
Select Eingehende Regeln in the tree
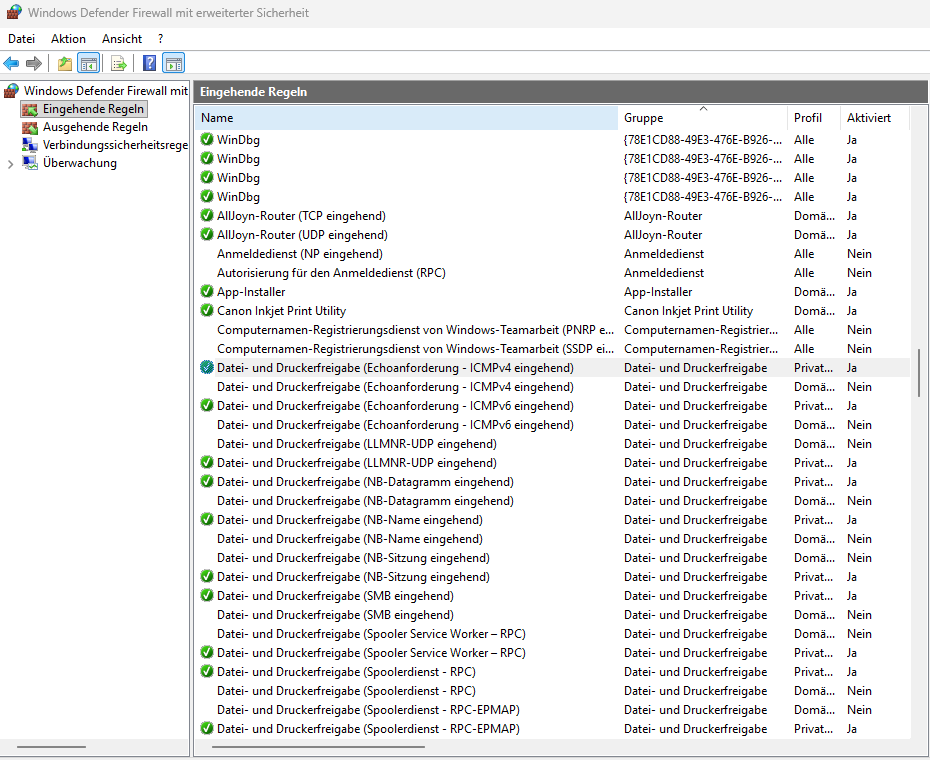tap(93, 109)
